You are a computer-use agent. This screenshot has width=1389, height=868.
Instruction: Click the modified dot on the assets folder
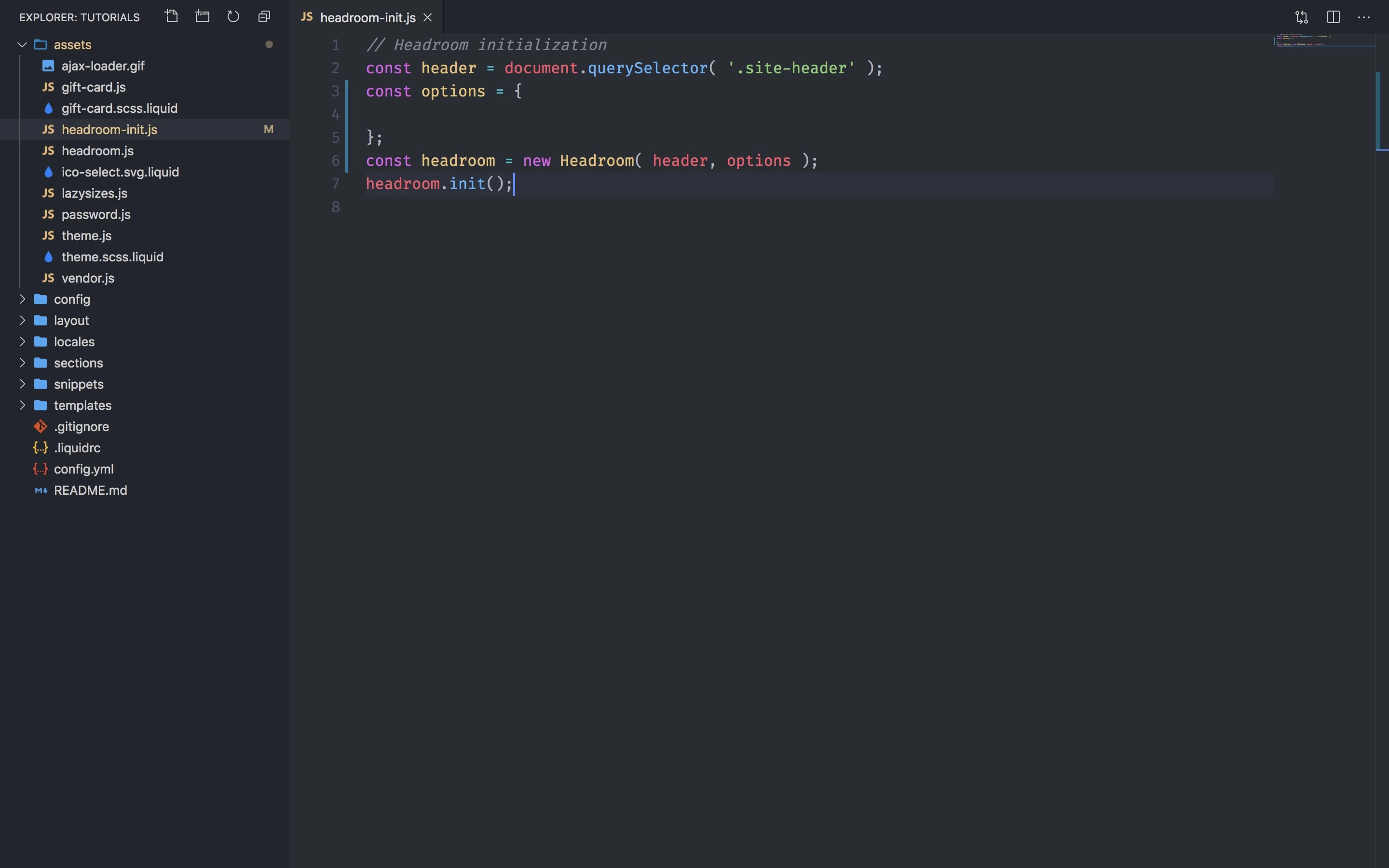click(x=269, y=44)
